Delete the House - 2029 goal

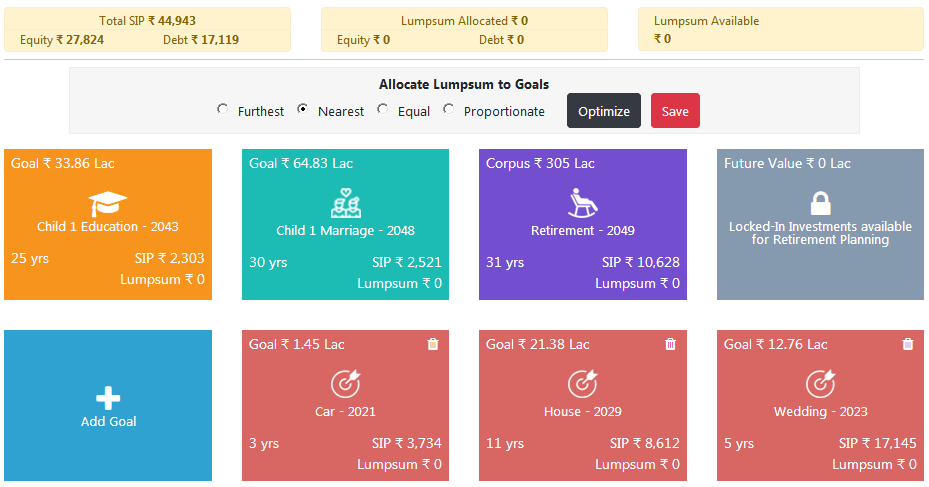[670, 344]
